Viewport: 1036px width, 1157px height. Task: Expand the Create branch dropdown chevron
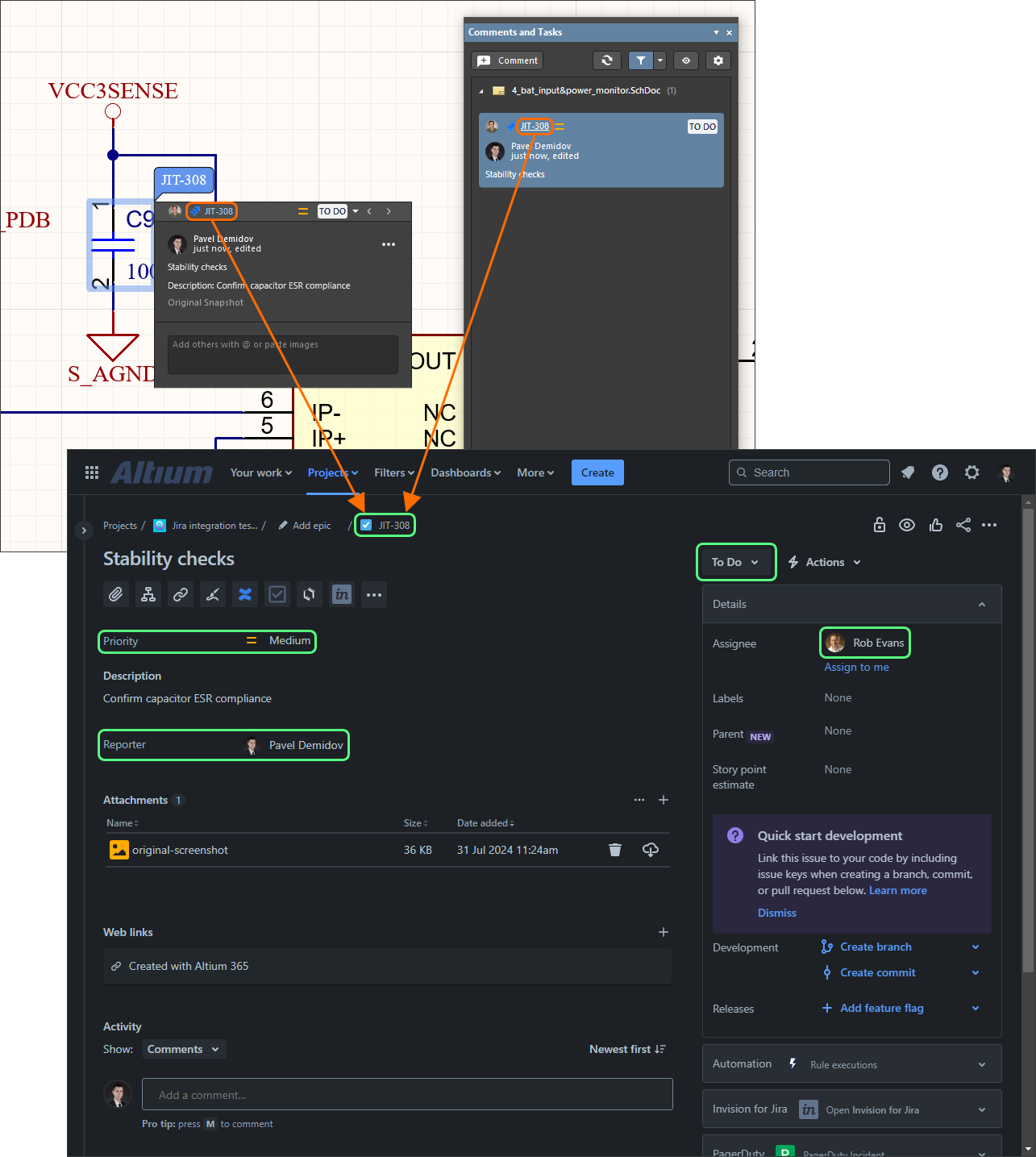click(976, 947)
